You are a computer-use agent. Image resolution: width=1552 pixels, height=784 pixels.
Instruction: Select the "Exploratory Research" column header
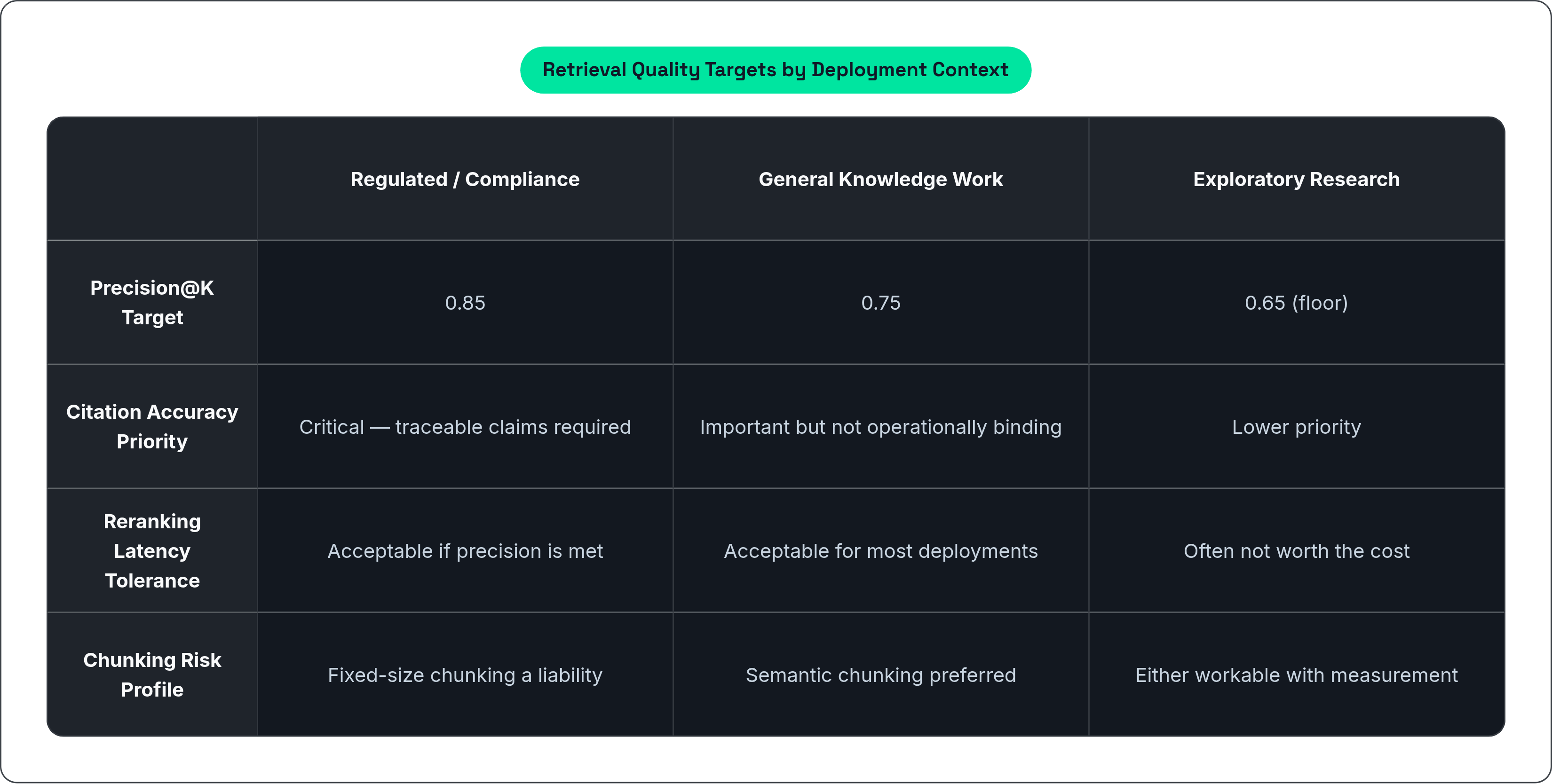pyautogui.click(x=1296, y=180)
